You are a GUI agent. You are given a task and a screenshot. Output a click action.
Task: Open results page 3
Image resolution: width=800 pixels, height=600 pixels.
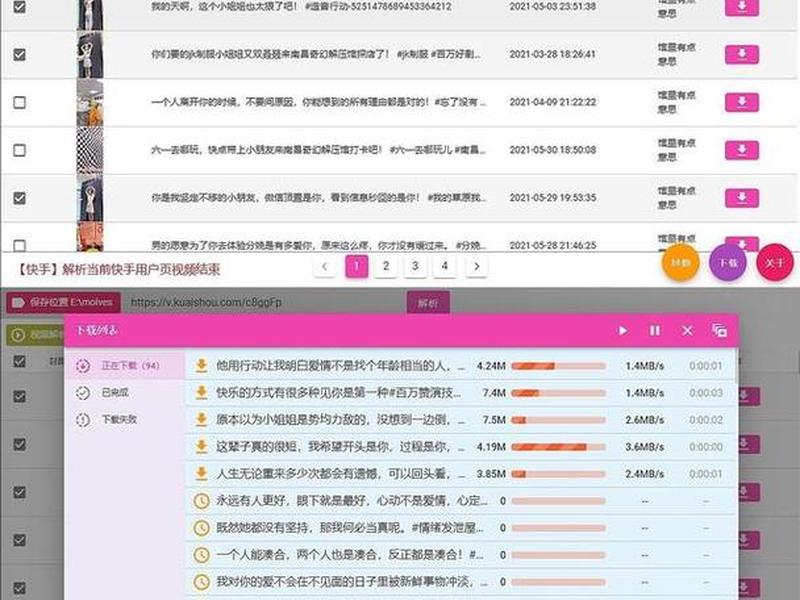(x=415, y=266)
